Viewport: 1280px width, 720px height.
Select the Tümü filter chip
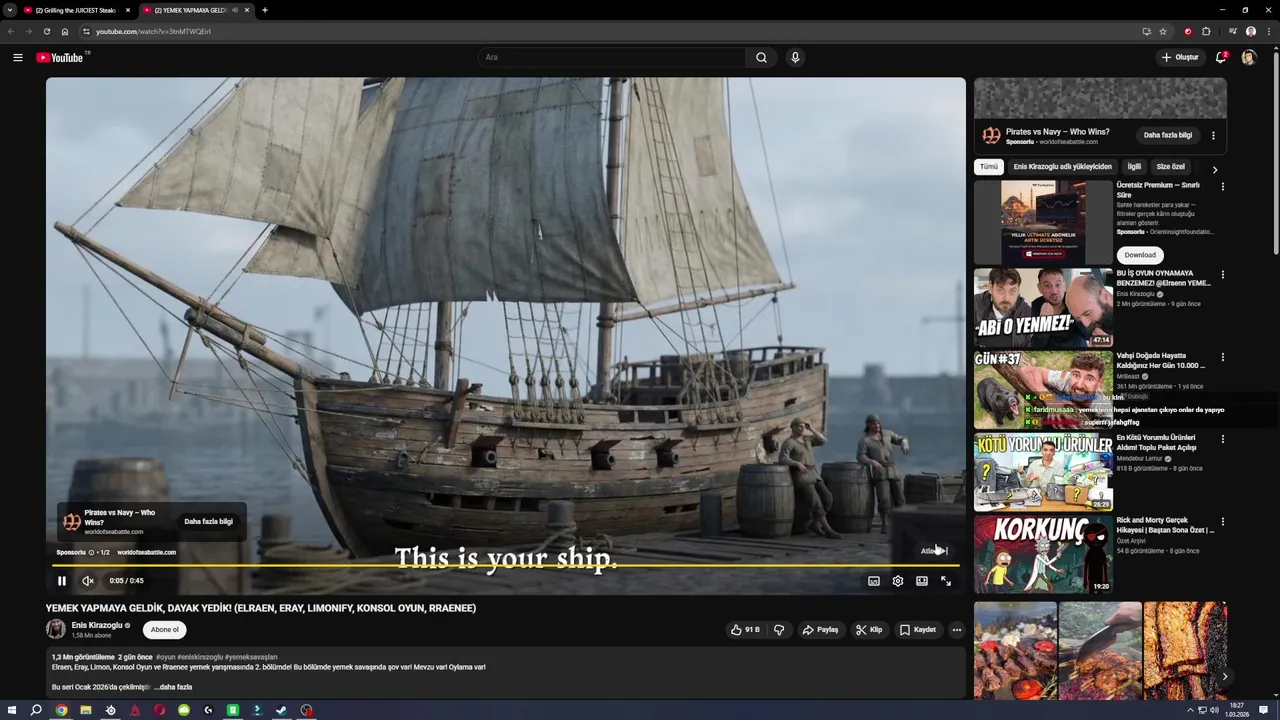point(989,167)
